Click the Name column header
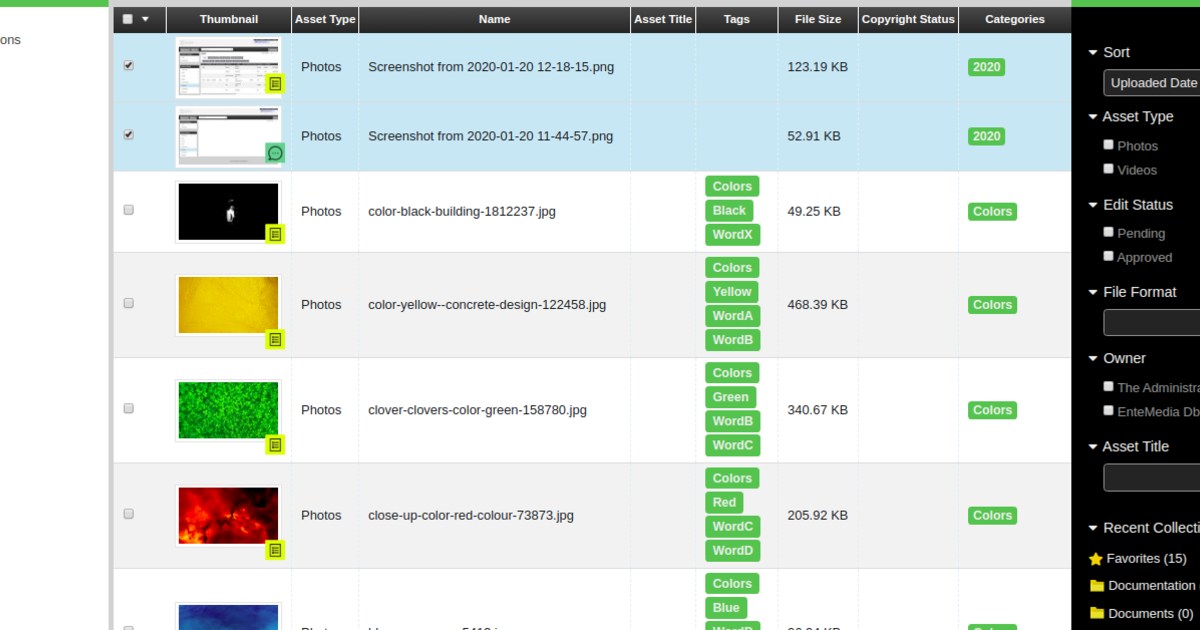 (494, 19)
